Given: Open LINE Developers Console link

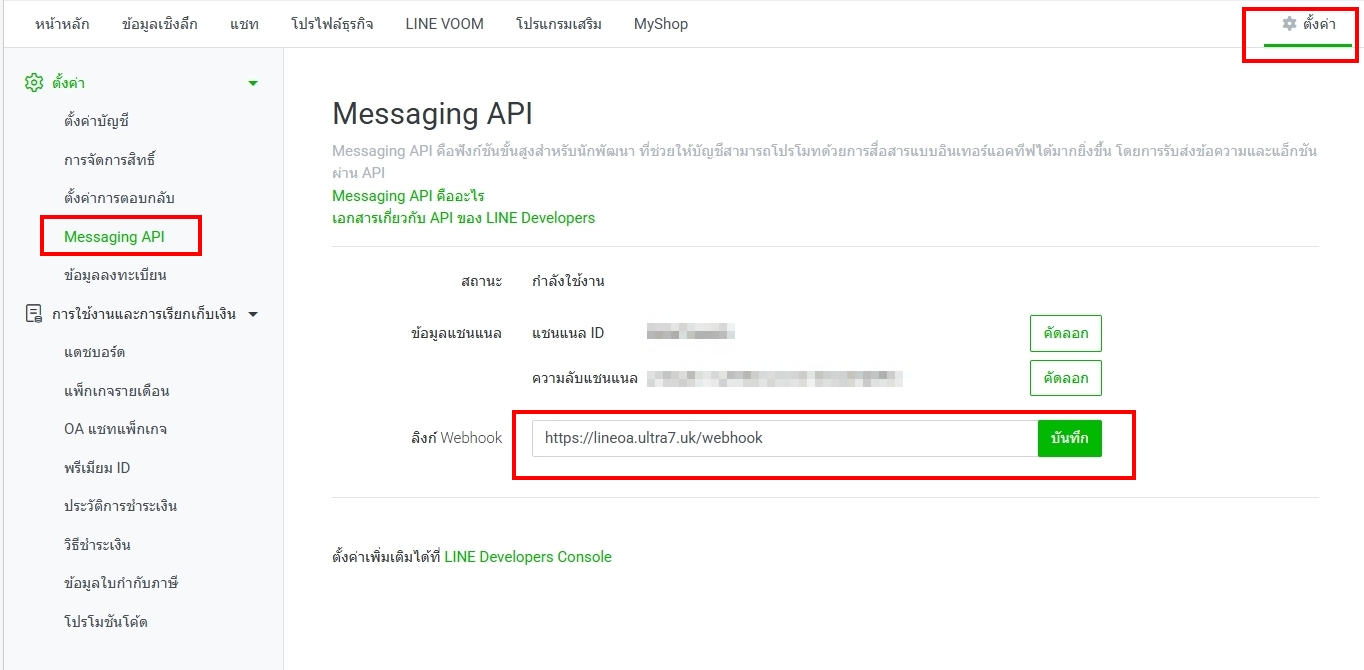Looking at the screenshot, I should (x=527, y=556).
